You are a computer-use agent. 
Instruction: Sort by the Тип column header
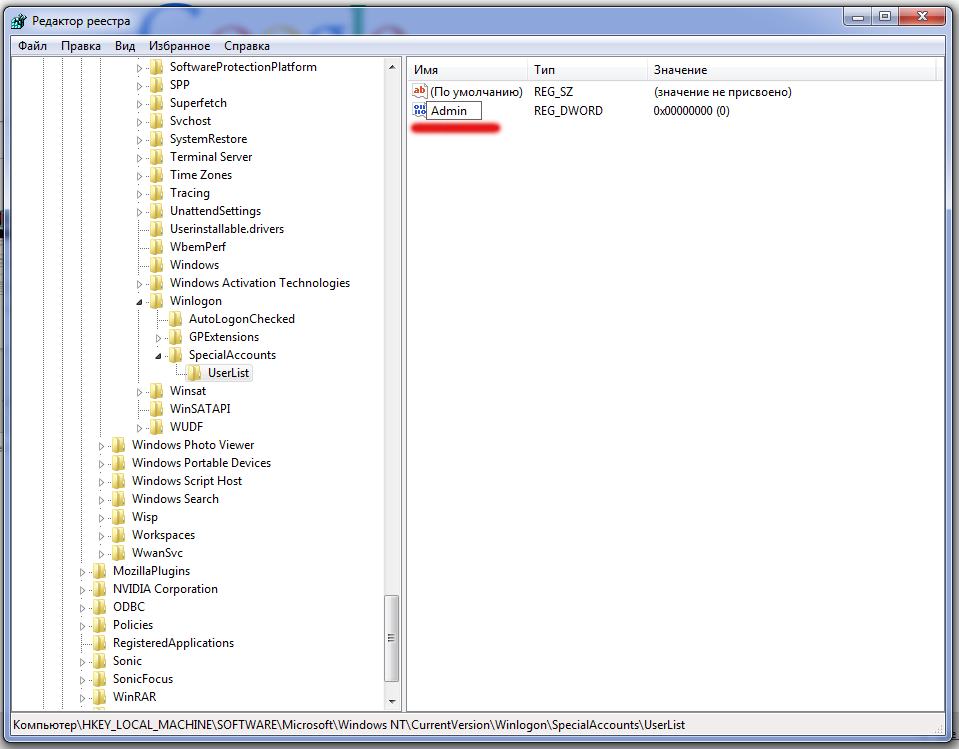tap(587, 70)
